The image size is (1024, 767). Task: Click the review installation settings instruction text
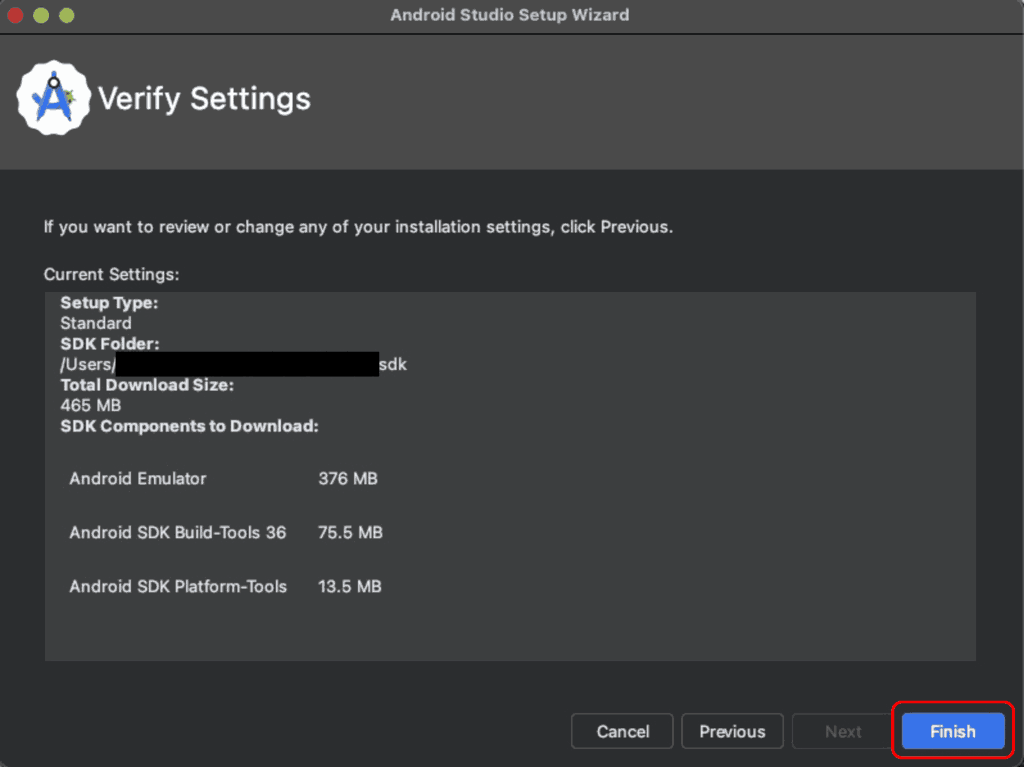coord(358,227)
